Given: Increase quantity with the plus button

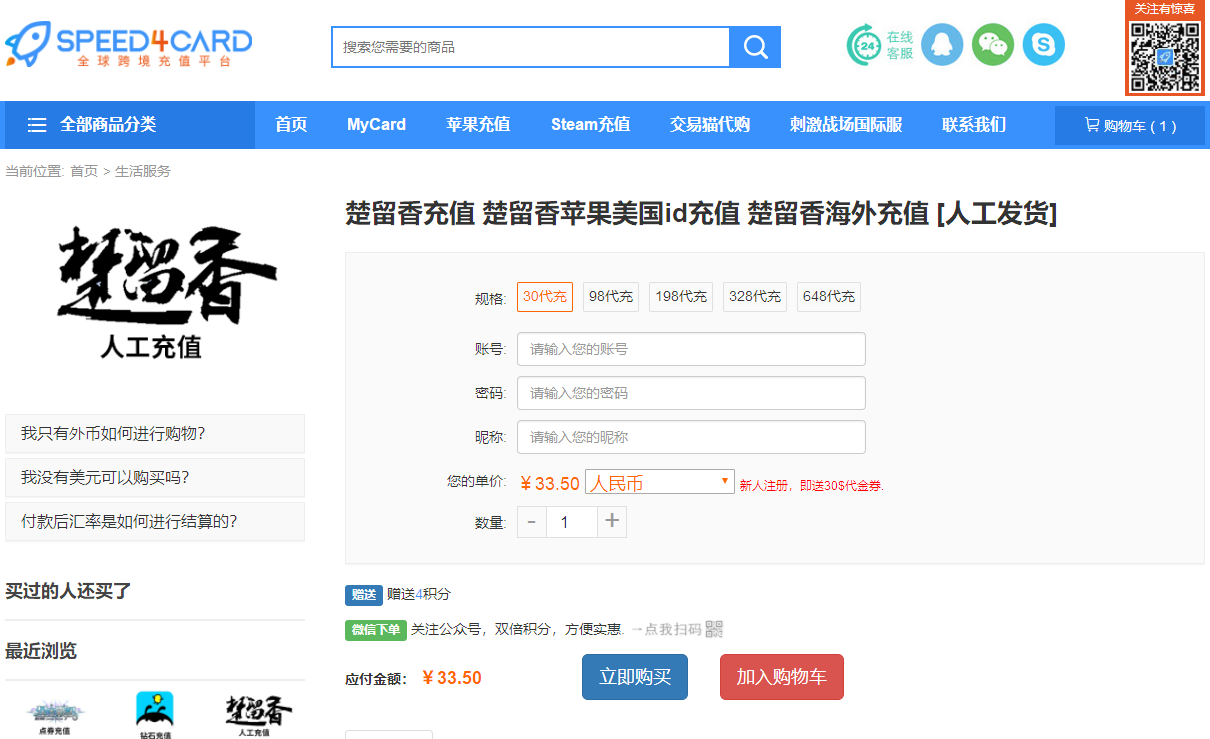Looking at the screenshot, I should click(612, 521).
